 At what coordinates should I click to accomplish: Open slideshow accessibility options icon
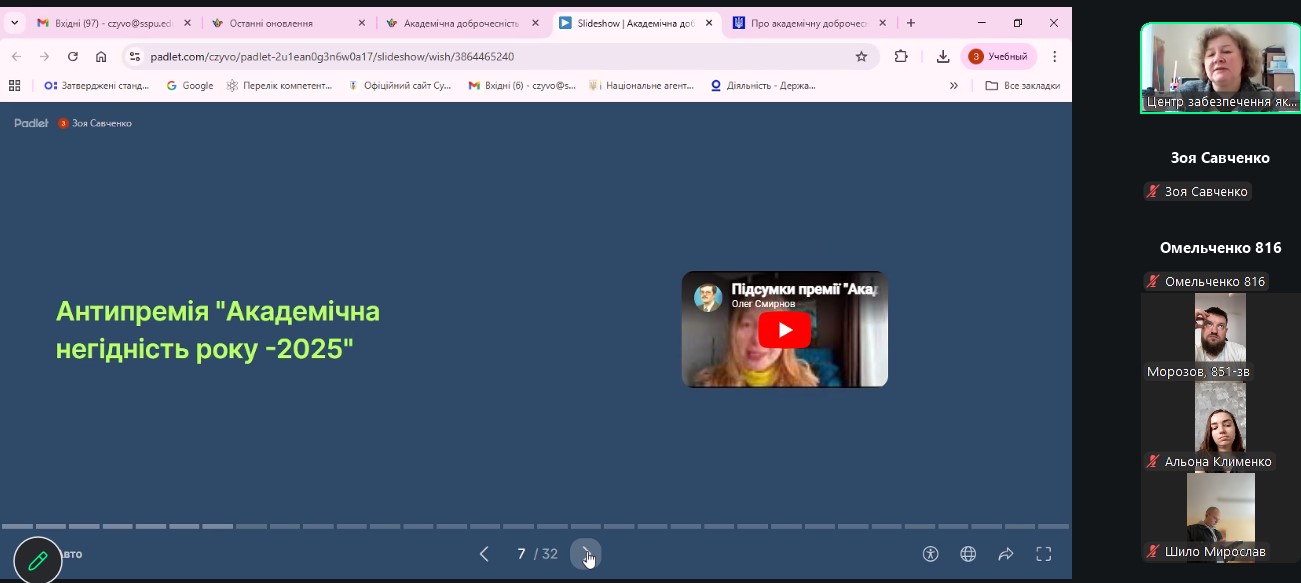click(931, 554)
